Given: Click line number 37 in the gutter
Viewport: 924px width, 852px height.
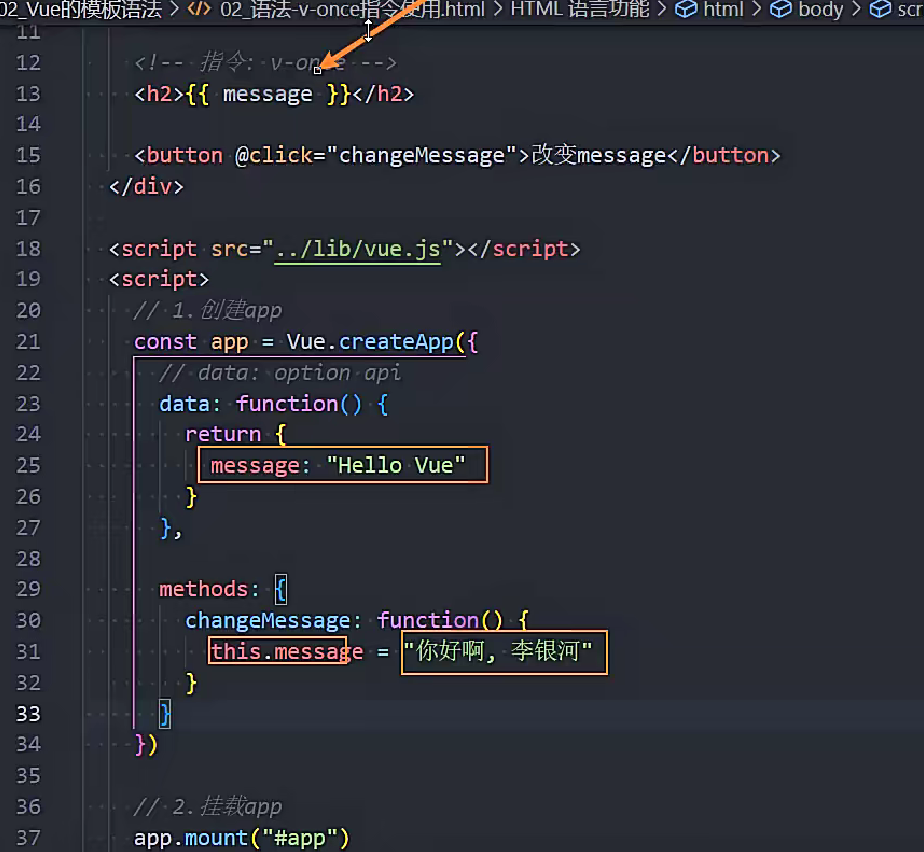Looking at the screenshot, I should 28,838.
